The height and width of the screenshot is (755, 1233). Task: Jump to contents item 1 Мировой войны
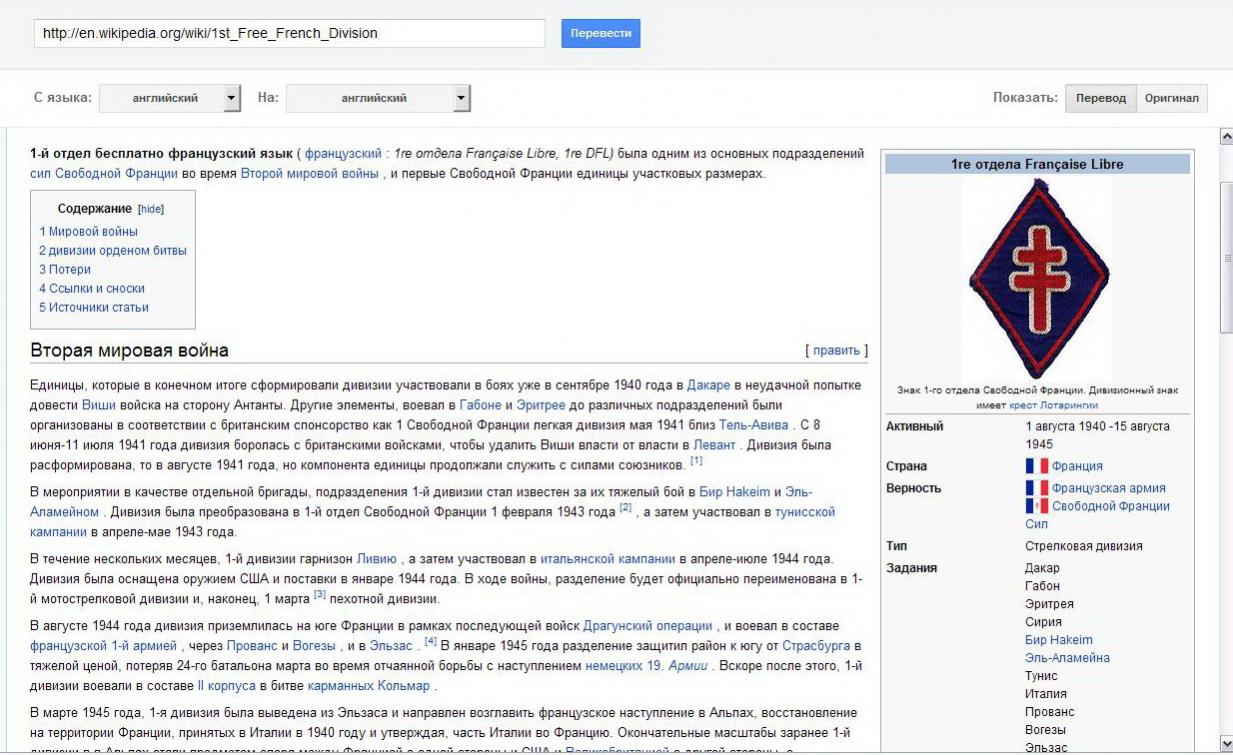click(88, 232)
